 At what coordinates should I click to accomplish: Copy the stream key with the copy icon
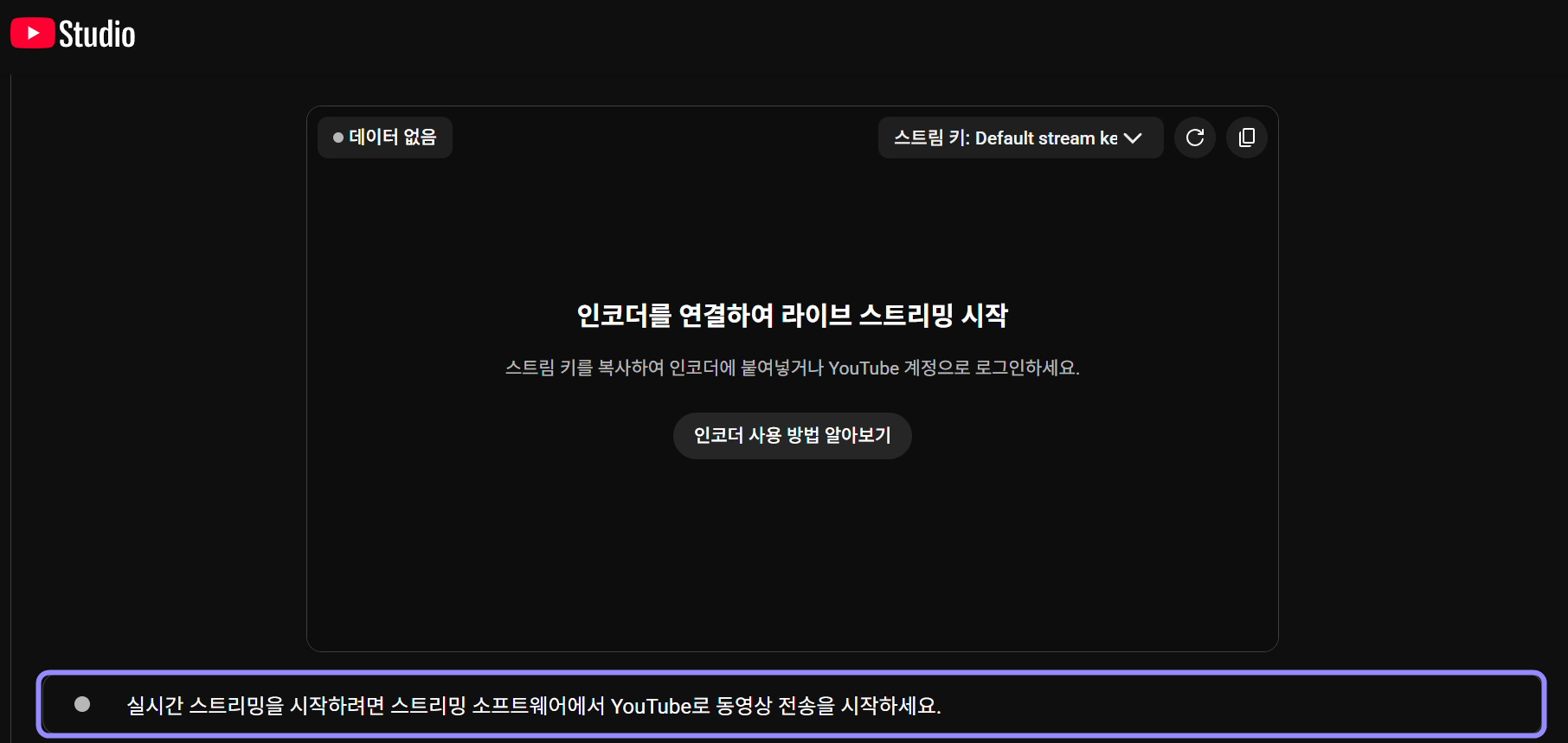[1247, 138]
